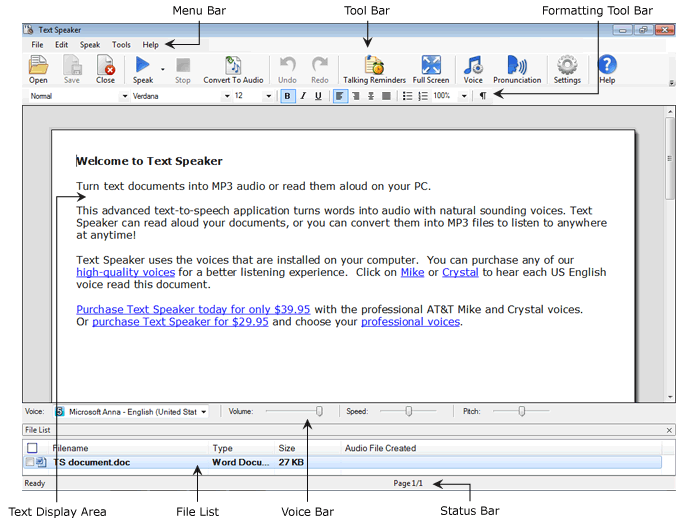700x520 pixels.
Task: Open the Tools menu
Action: (121, 45)
